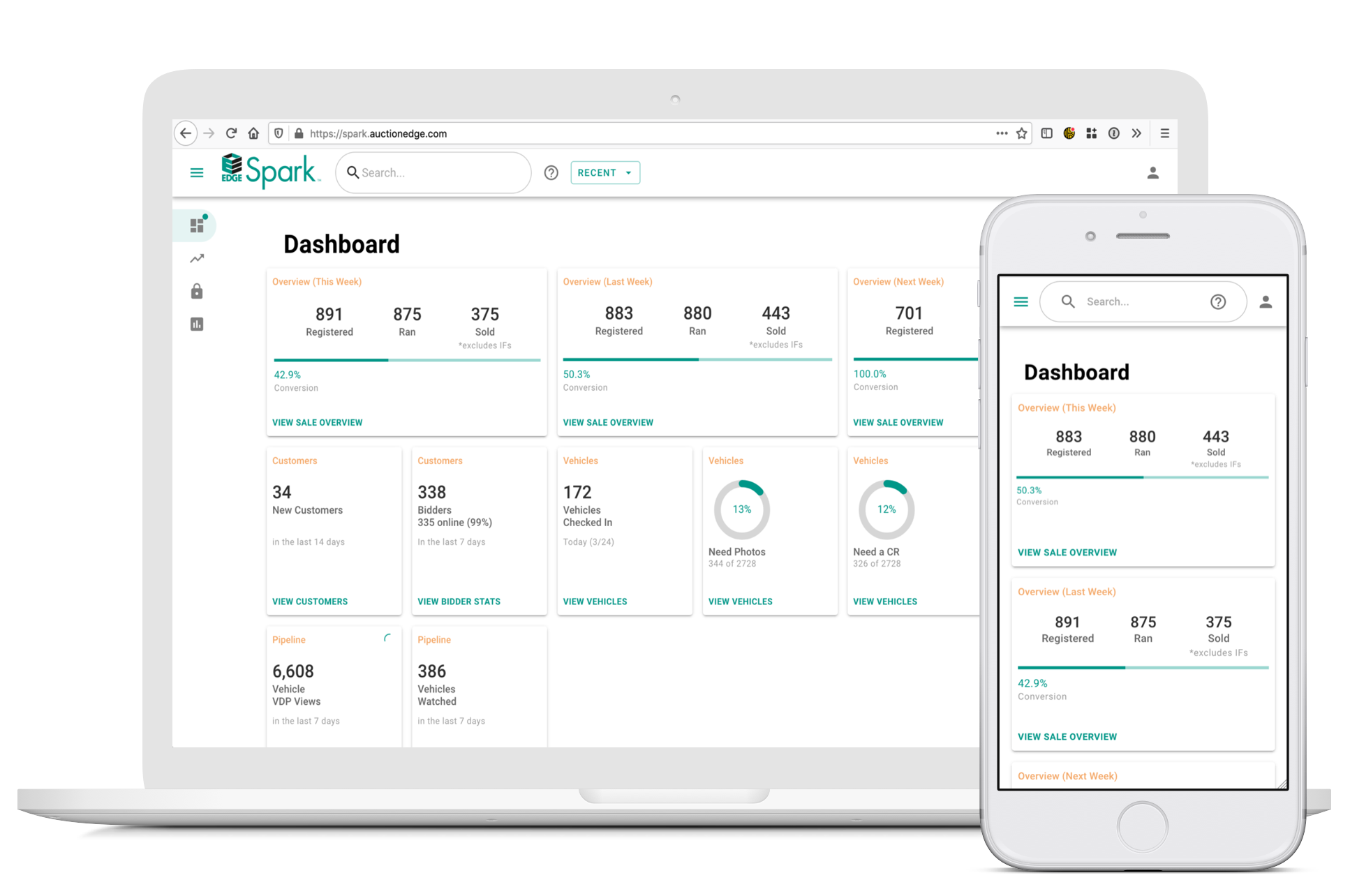Open Firefox application menu
Viewport: 1350px width, 896px height.
[1164, 133]
